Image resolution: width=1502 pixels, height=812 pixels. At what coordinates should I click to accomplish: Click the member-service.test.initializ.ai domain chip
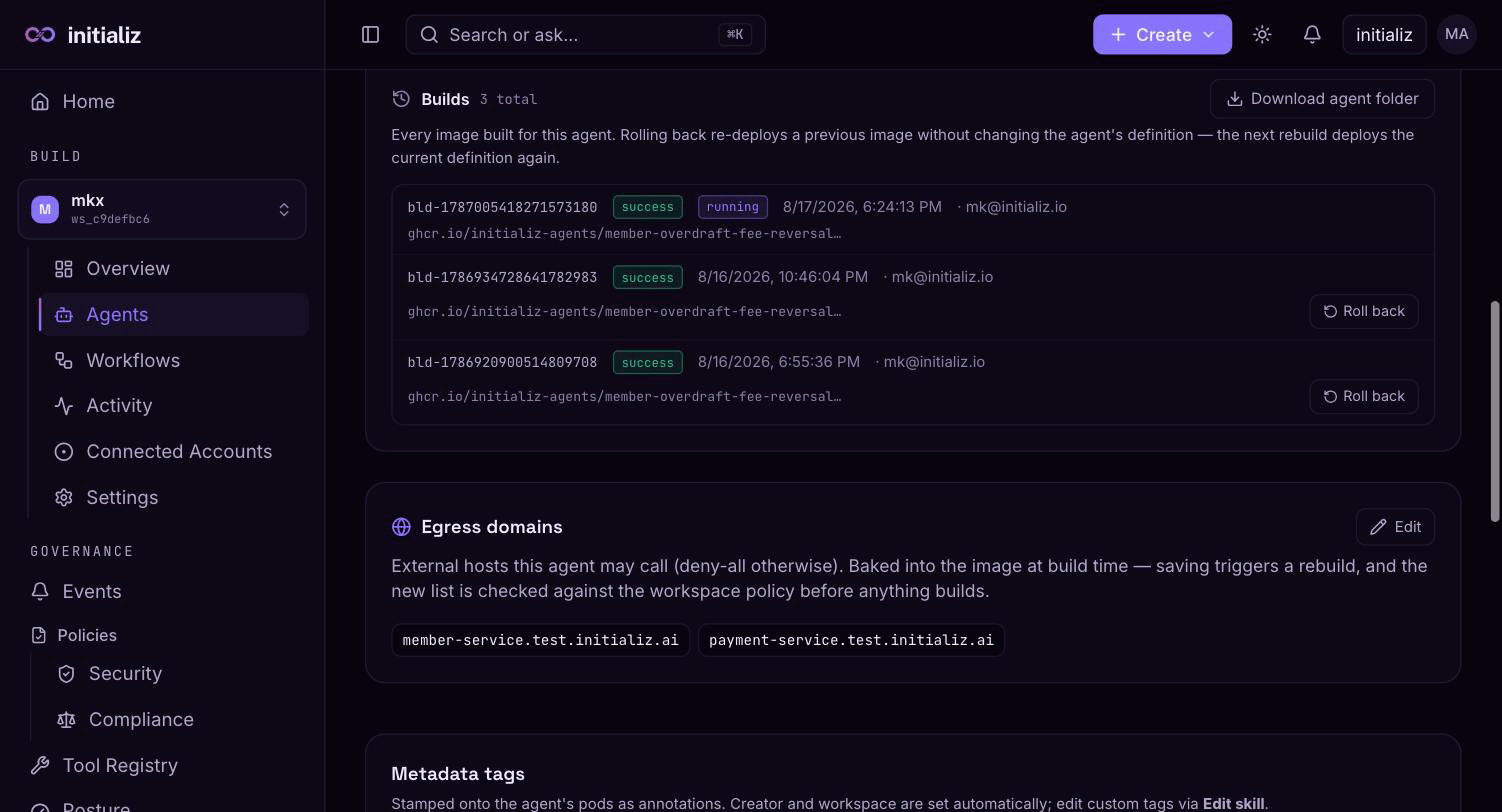click(540, 640)
